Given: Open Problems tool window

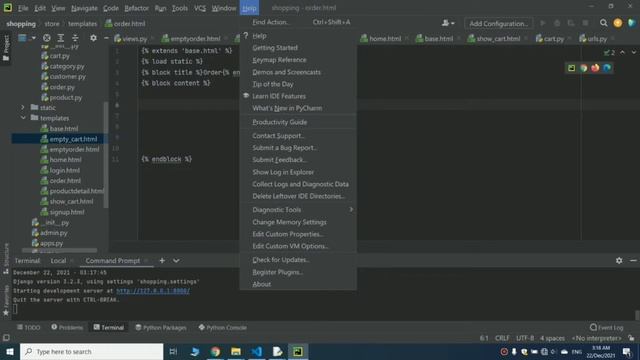Looking at the screenshot, I should pyautogui.click(x=67, y=328).
